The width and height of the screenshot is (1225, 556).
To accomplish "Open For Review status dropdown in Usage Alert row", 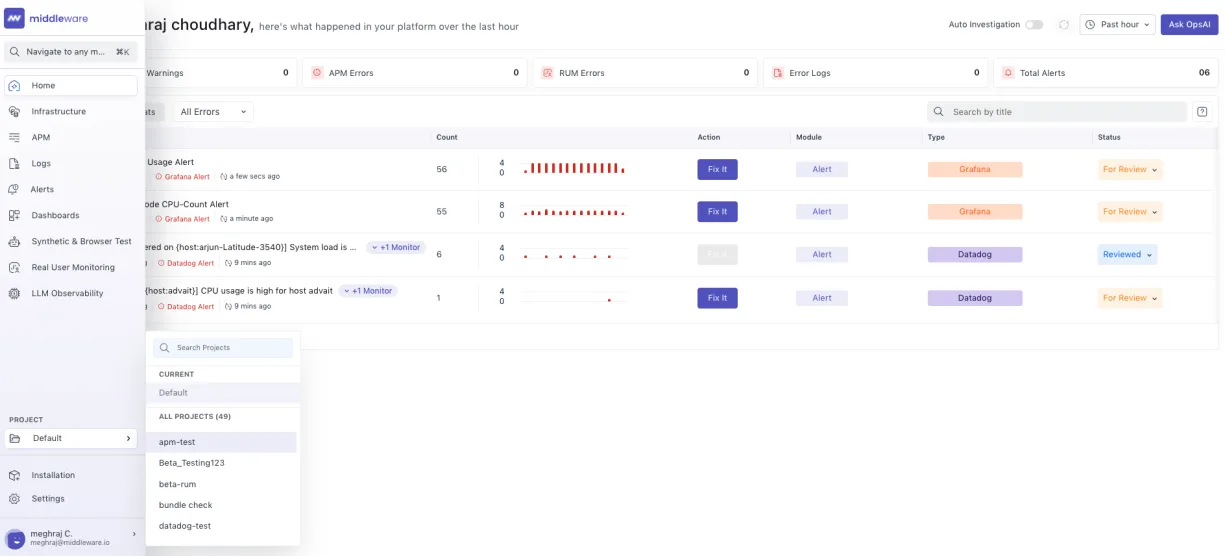I will (1130, 170).
